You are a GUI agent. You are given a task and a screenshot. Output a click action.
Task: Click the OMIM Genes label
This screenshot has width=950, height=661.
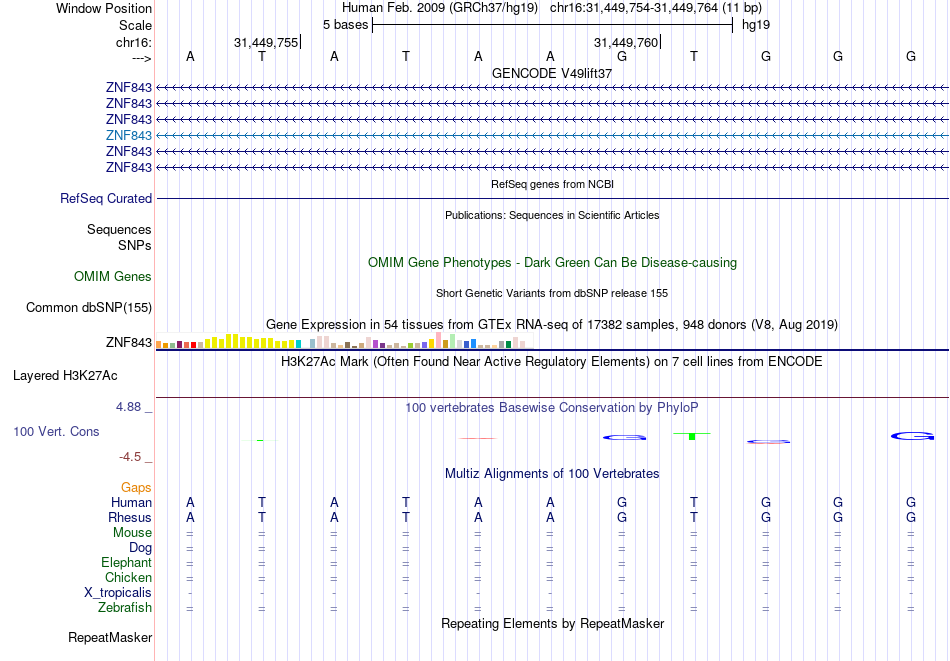tap(113, 277)
